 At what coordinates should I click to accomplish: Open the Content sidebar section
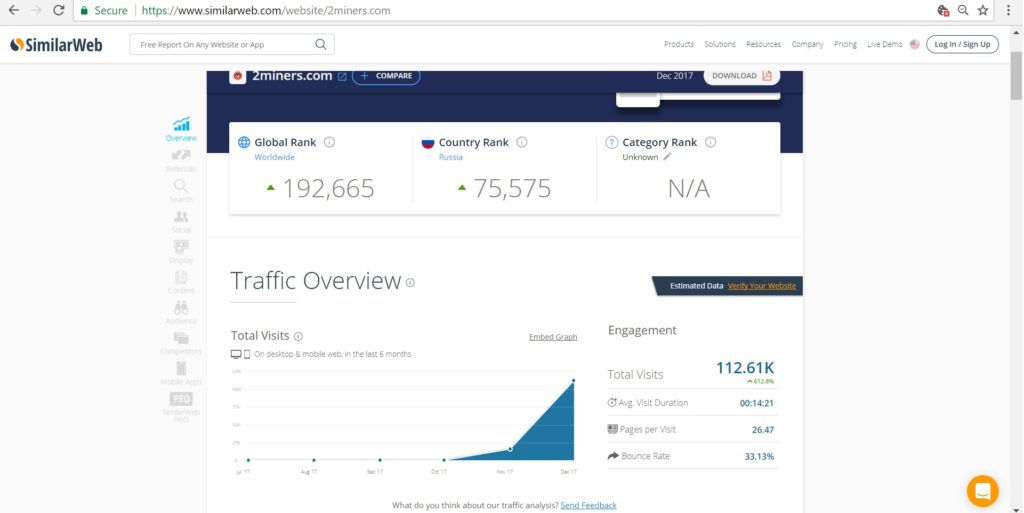point(181,282)
